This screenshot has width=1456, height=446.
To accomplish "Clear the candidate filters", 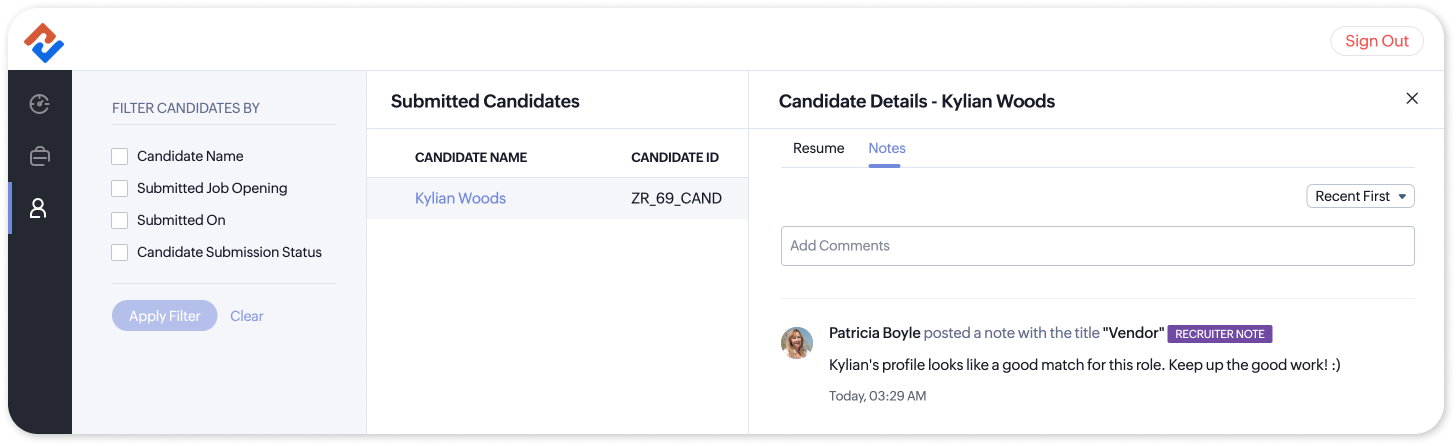I will (x=247, y=316).
